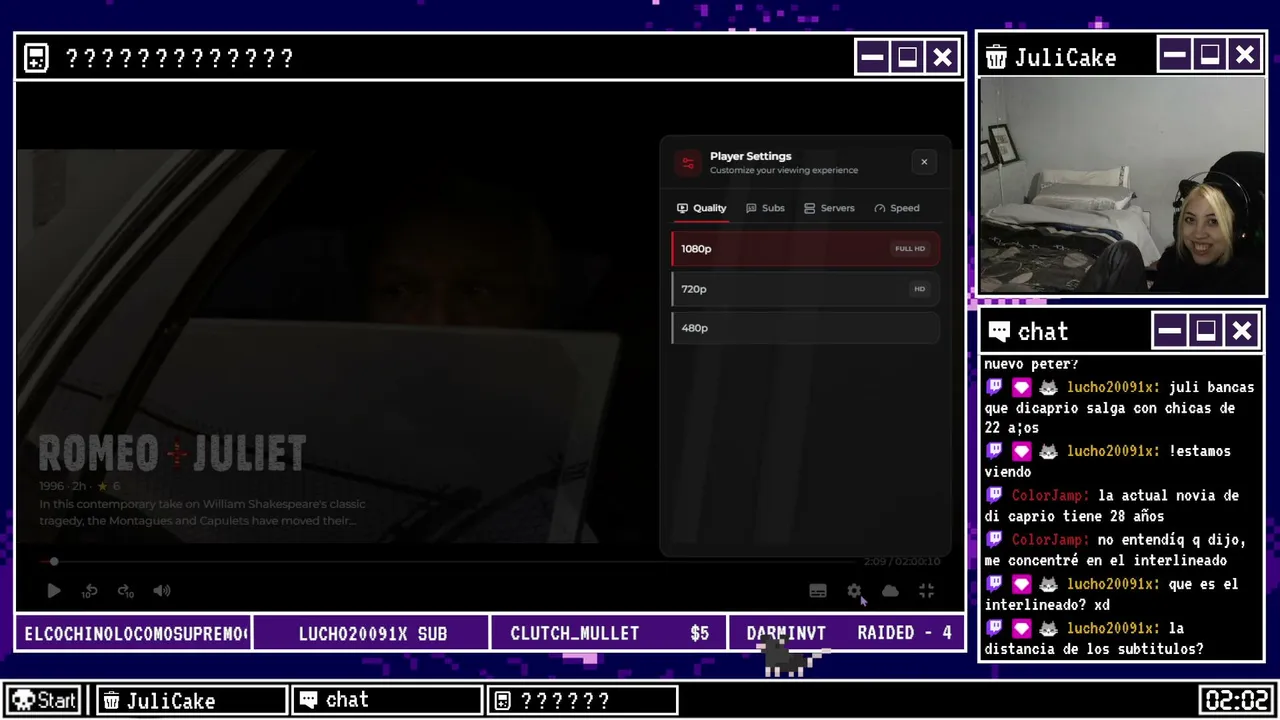The width and height of the screenshot is (1280, 720).
Task: Mute the video player volume
Action: (x=162, y=591)
